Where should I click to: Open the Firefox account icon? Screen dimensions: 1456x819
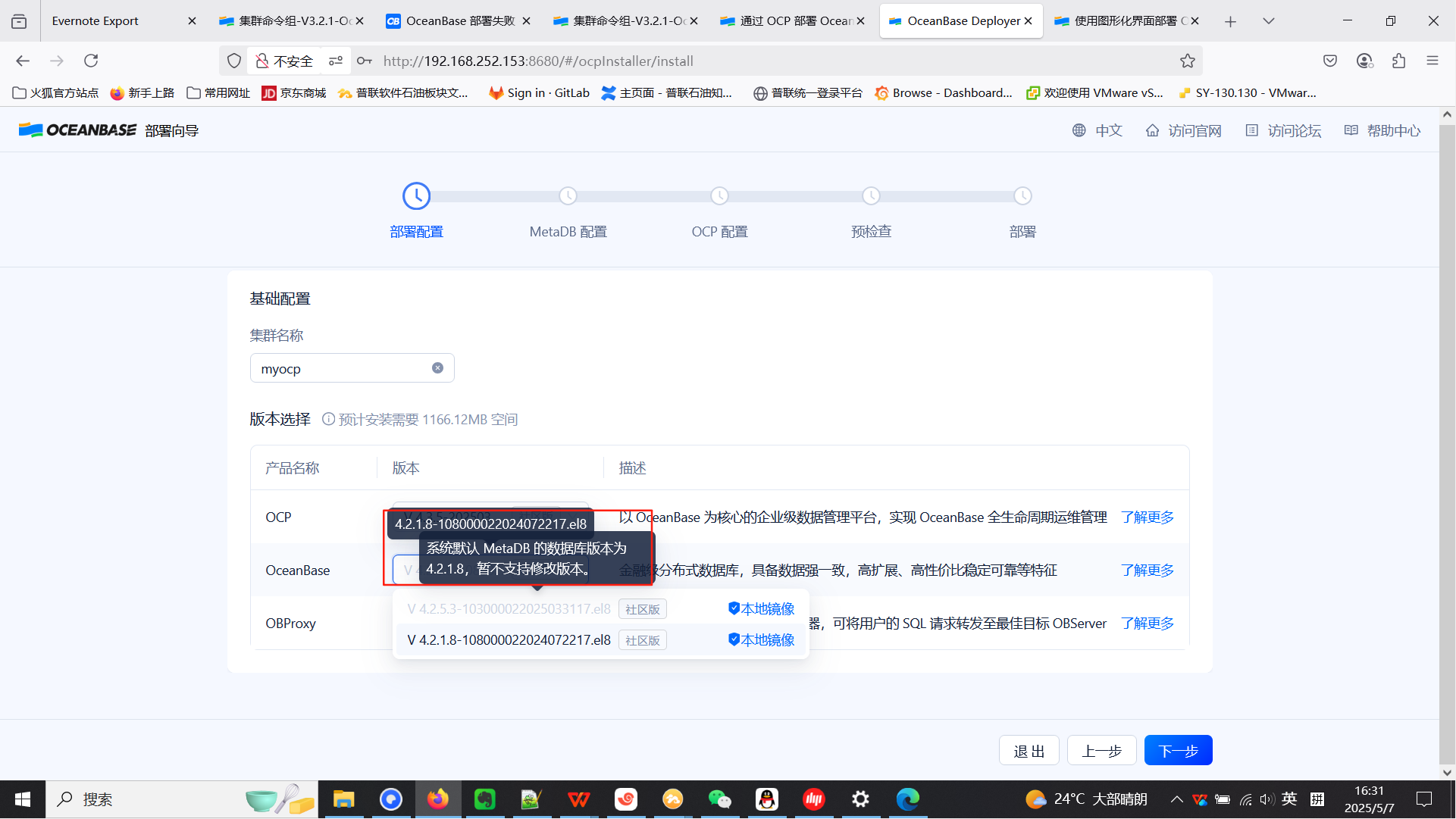1364,61
